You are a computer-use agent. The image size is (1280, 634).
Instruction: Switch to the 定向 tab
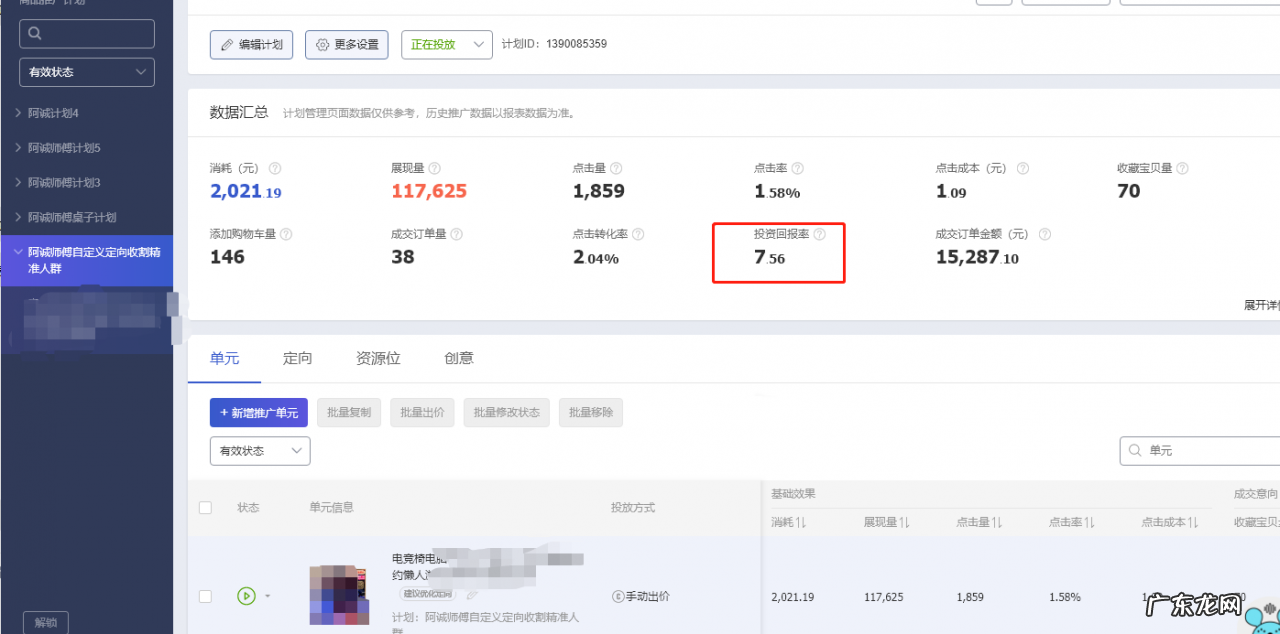tap(297, 358)
